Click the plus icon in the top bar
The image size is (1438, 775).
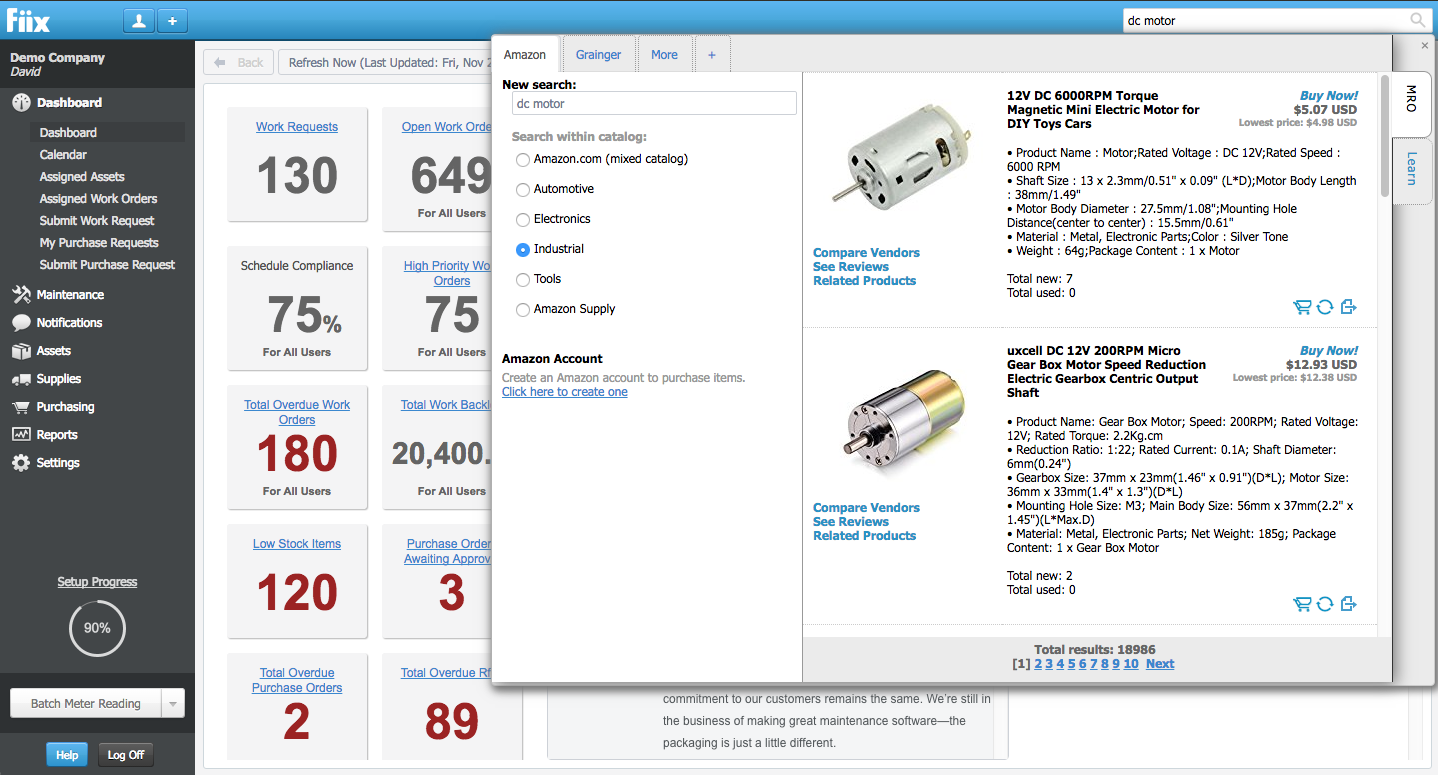point(171,20)
